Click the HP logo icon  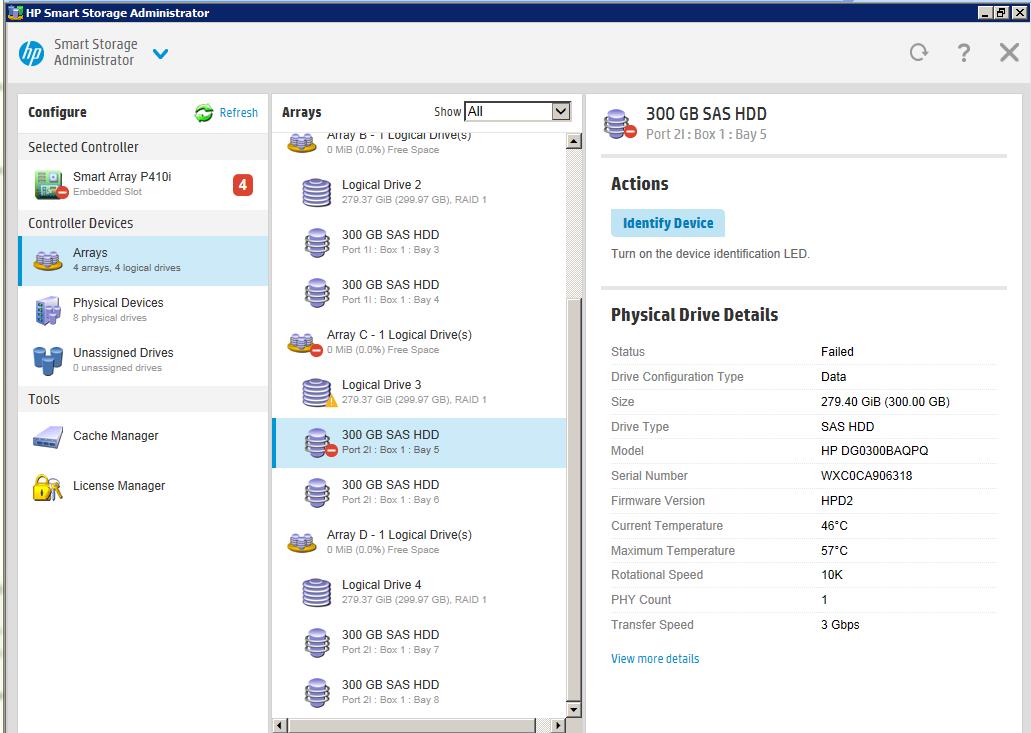coord(31,53)
